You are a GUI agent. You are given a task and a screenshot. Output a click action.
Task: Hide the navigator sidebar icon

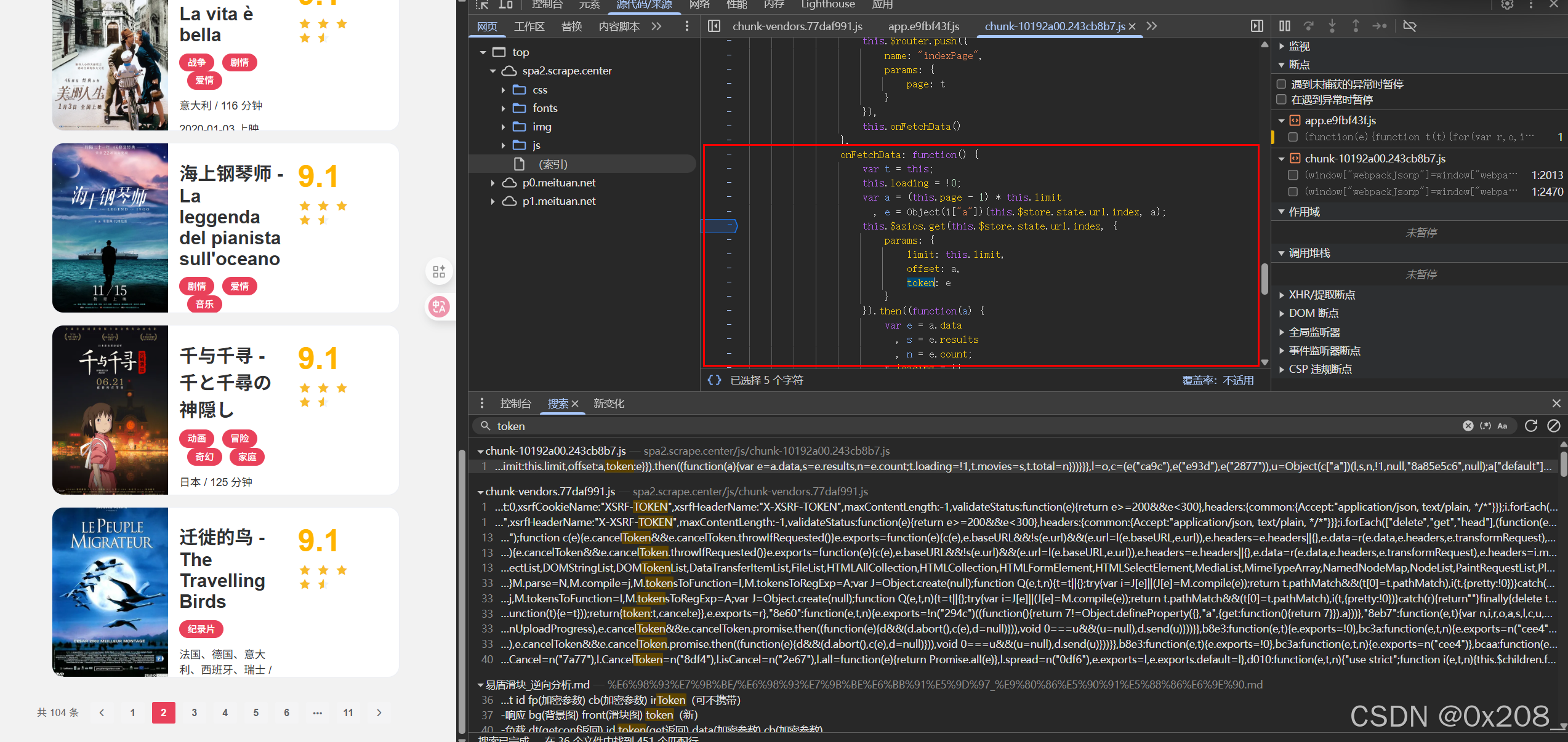tap(714, 26)
